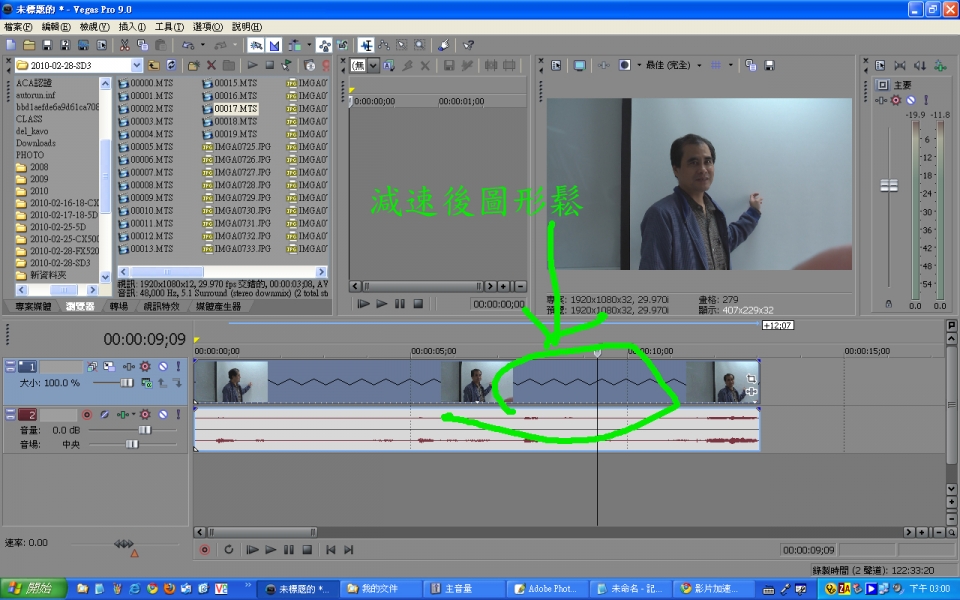Viewport: 960px width, 600px height.
Task: Click the timeline Record button
Action: click(x=205, y=549)
